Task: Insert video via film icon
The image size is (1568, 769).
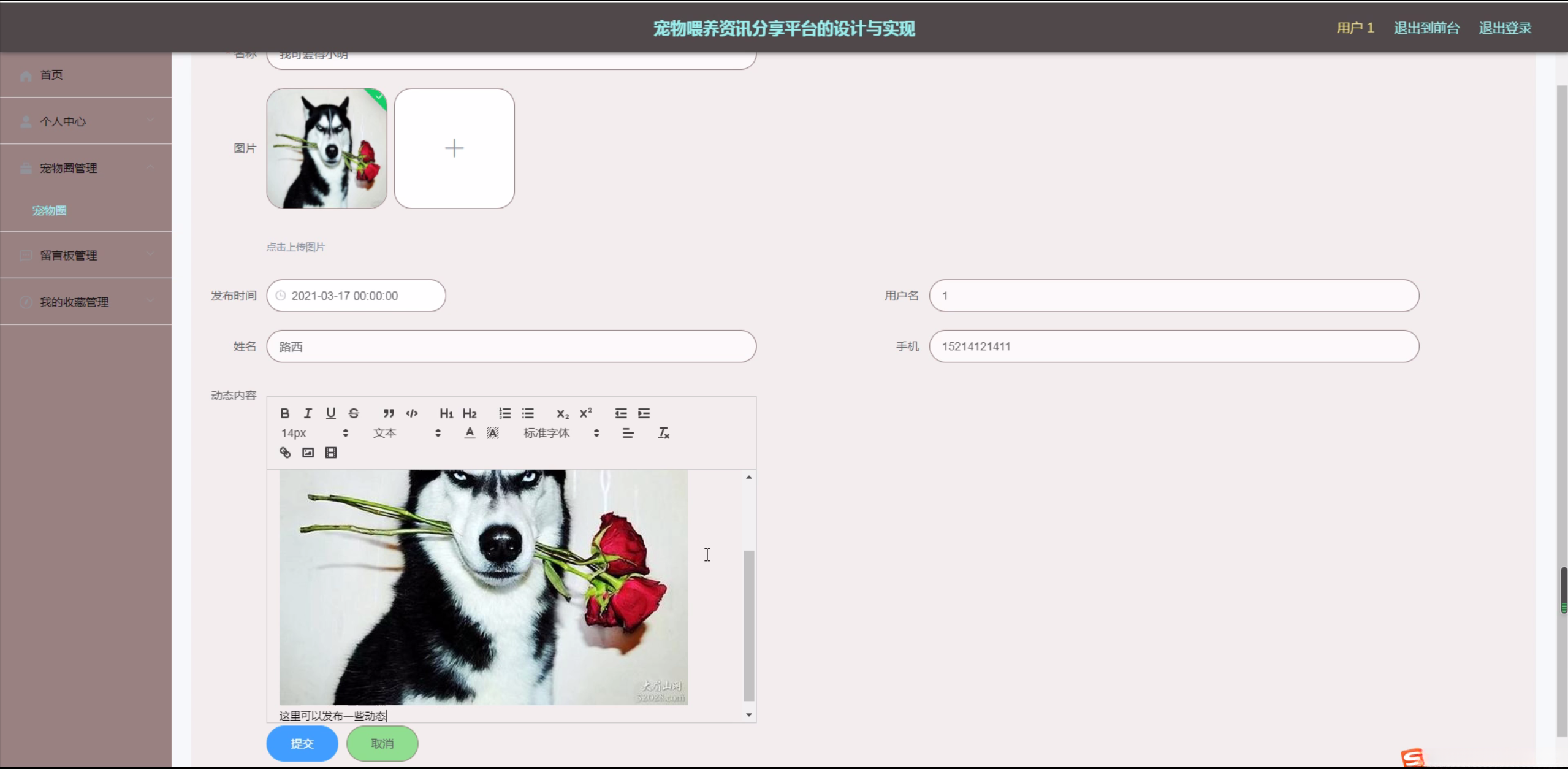Action: point(331,453)
